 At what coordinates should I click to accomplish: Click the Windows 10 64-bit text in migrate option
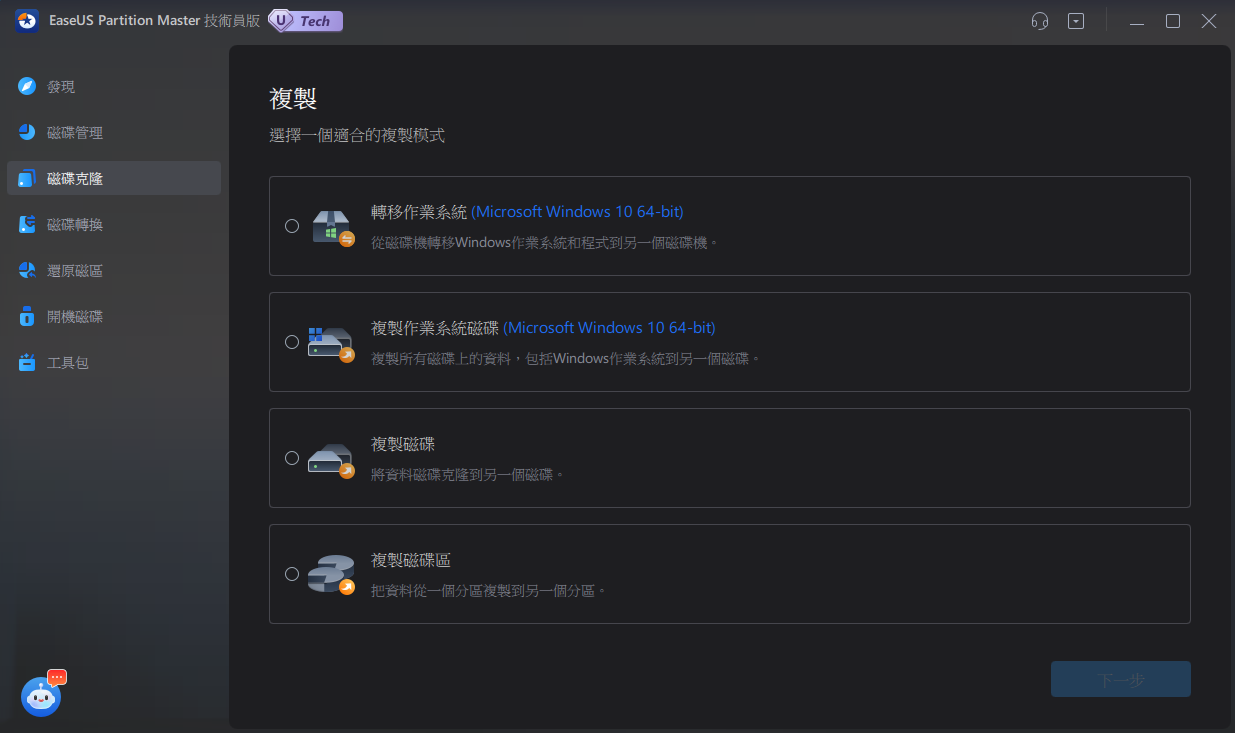tap(578, 212)
